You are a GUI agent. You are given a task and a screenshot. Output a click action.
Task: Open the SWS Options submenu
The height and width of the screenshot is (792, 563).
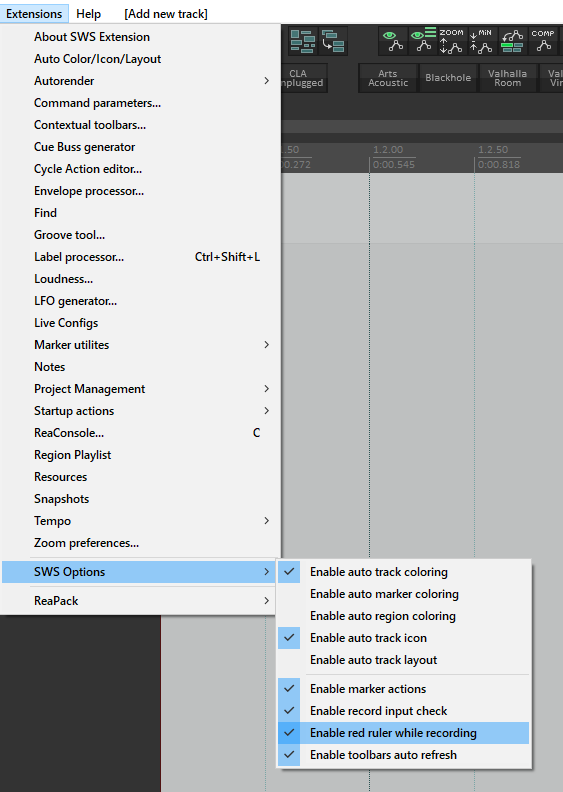(139, 572)
